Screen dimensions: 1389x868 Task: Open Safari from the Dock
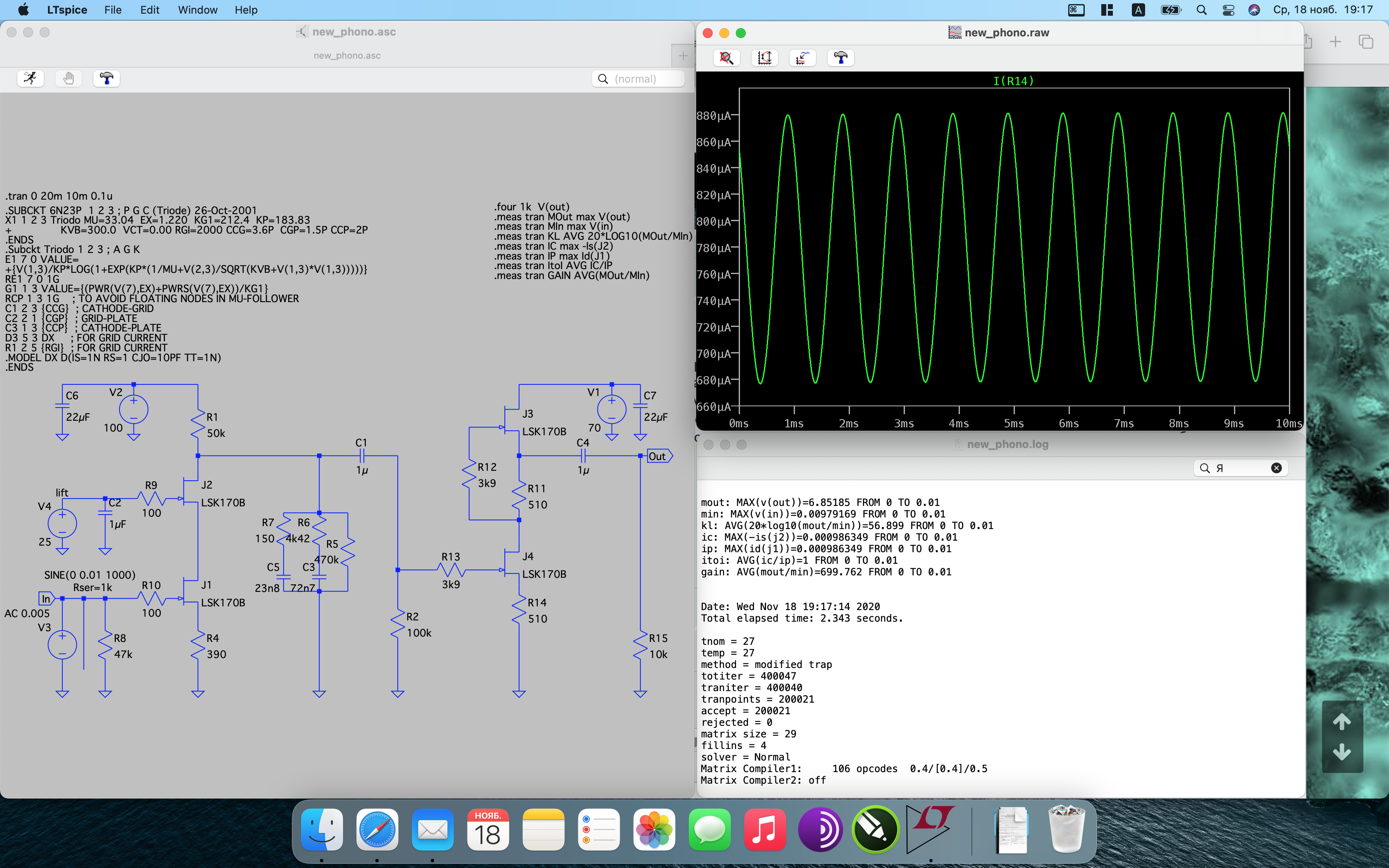(x=377, y=829)
